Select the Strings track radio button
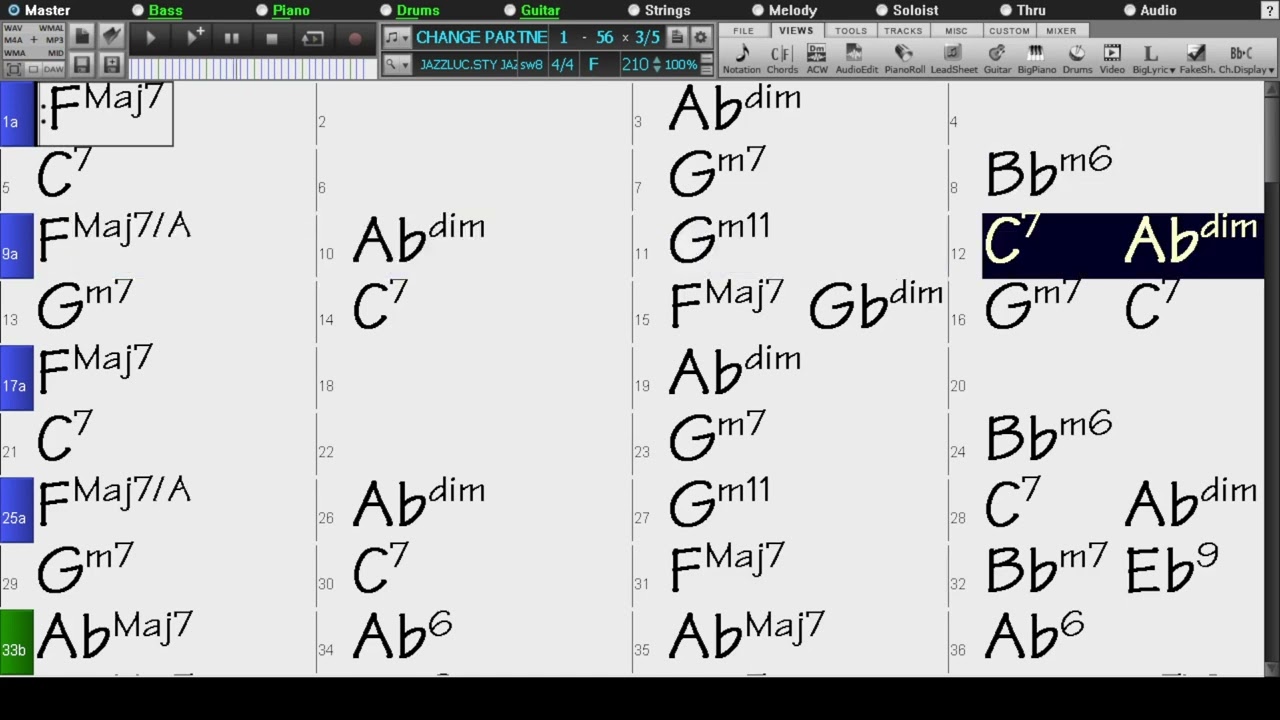The image size is (1280, 720). [634, 10]
